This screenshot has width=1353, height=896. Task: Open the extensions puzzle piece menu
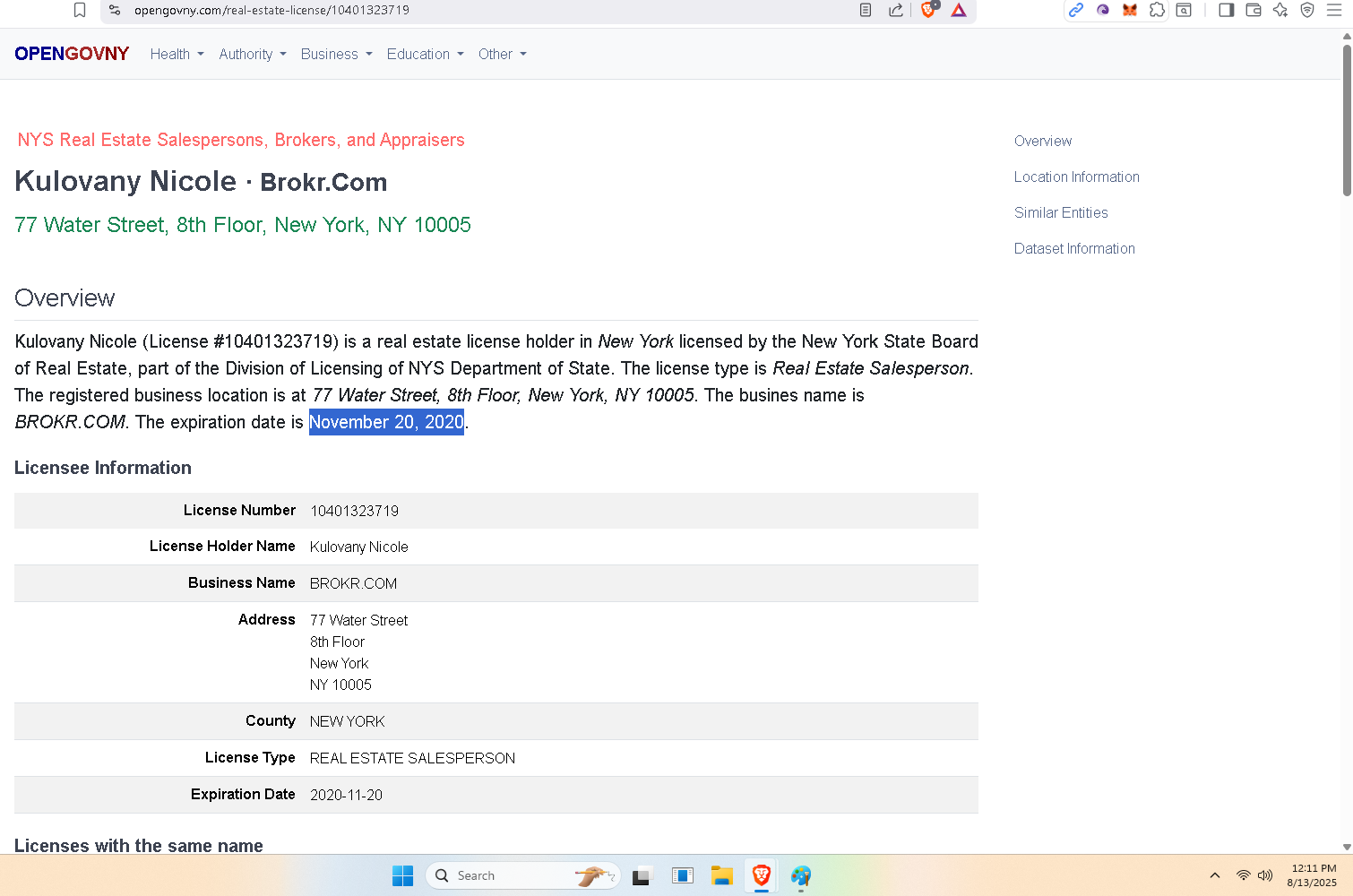point(1157,10)
